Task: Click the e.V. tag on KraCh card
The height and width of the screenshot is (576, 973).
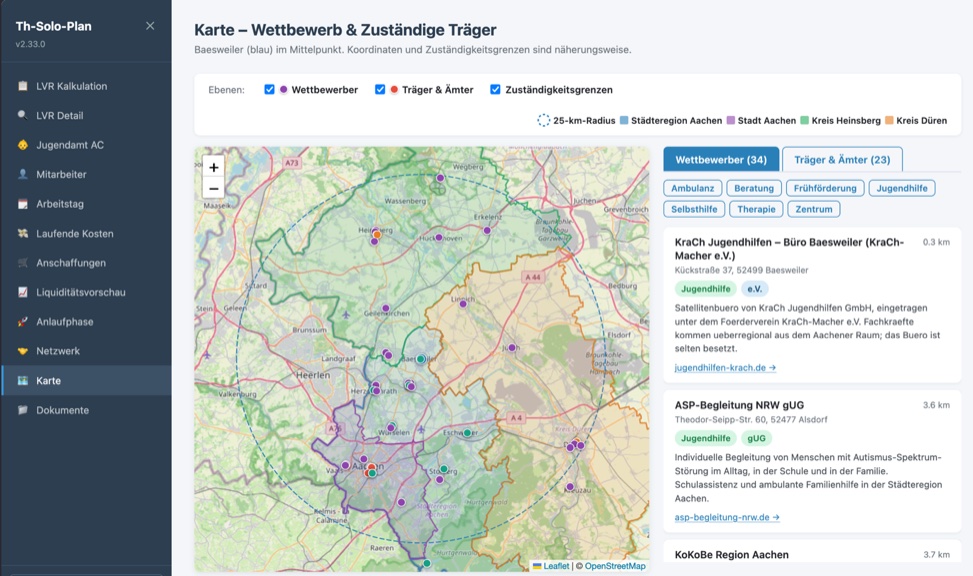Action: (x=755, y=289)
